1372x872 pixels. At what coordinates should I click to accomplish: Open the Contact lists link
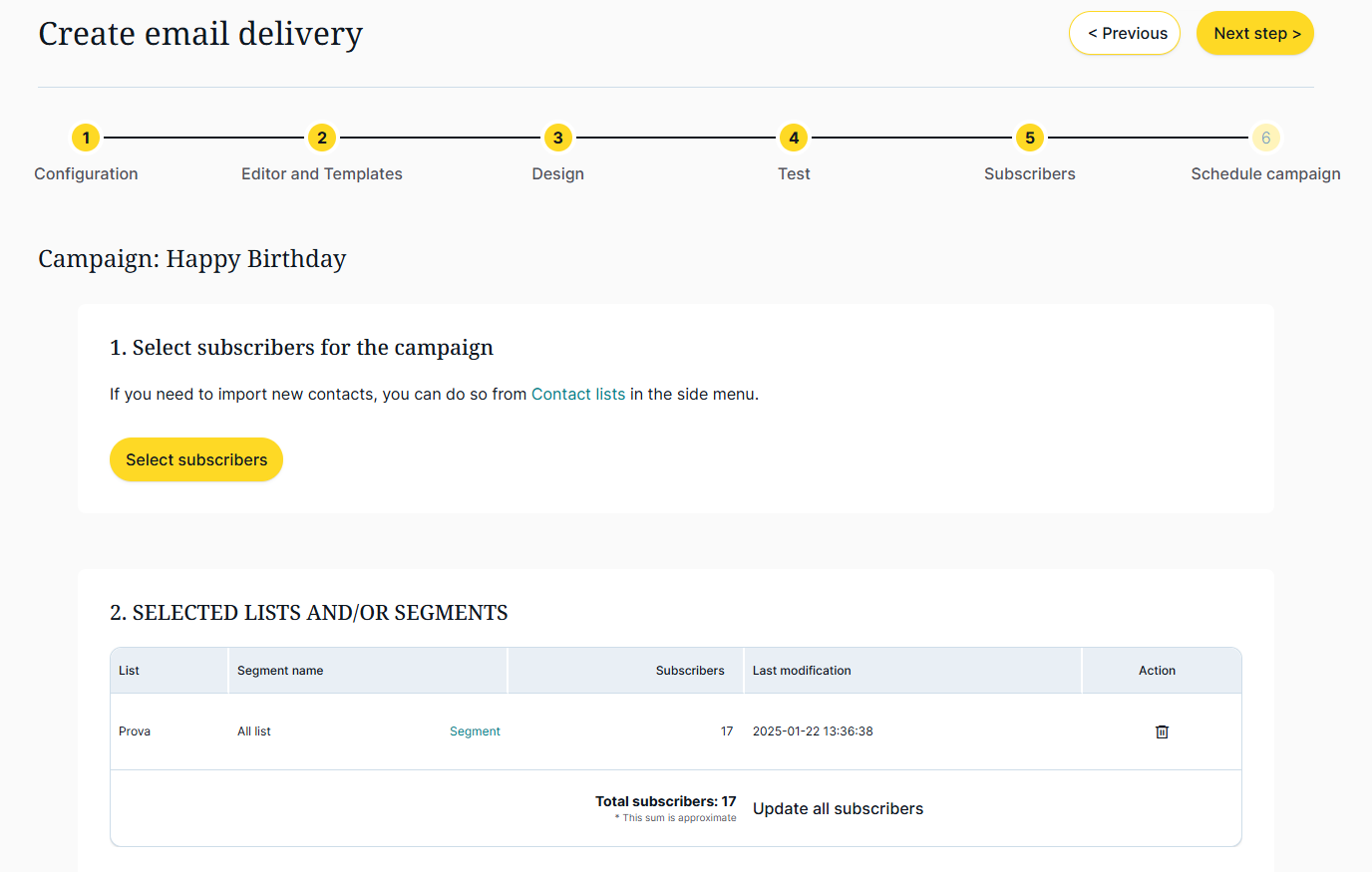click(578, 394)
